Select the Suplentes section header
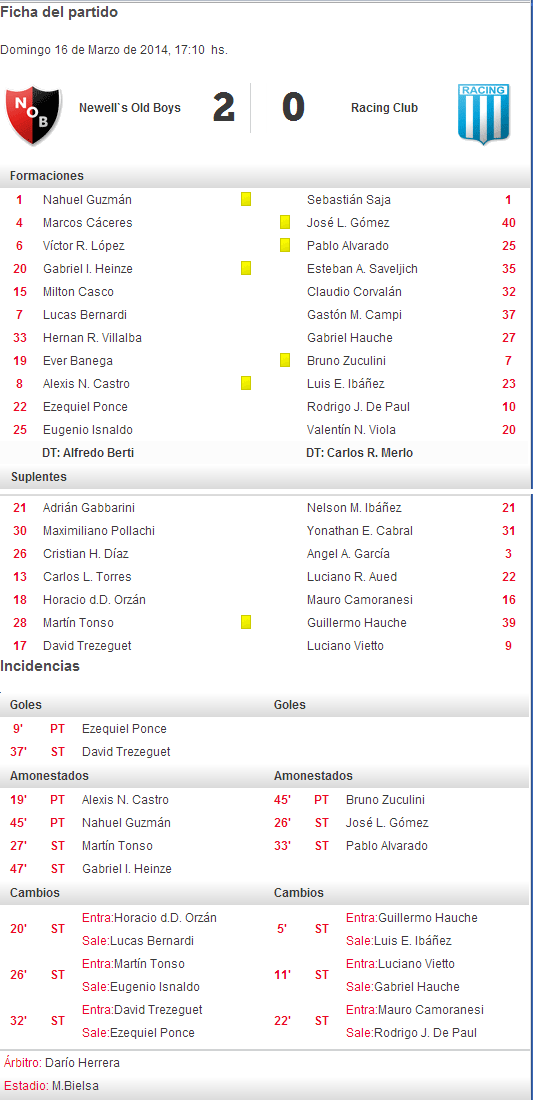533x1100 pixels. 39,477
